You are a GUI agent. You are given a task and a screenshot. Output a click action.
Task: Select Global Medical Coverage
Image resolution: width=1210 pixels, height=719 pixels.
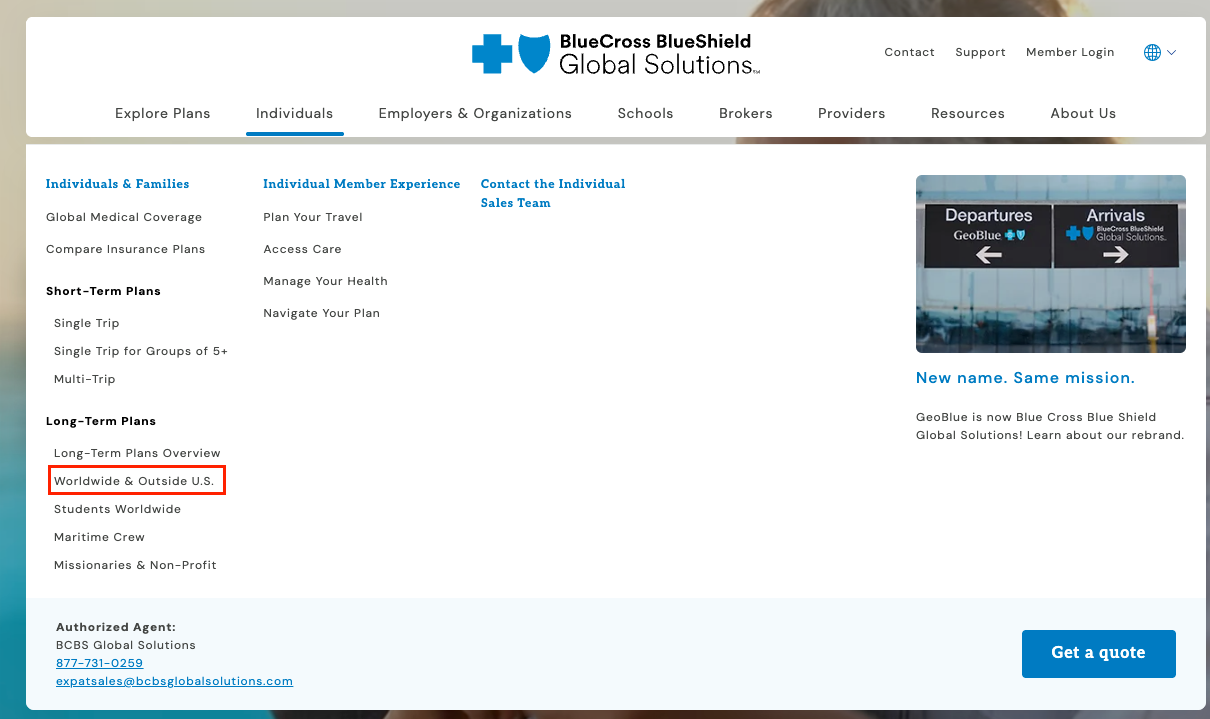[x=124, y=217]
